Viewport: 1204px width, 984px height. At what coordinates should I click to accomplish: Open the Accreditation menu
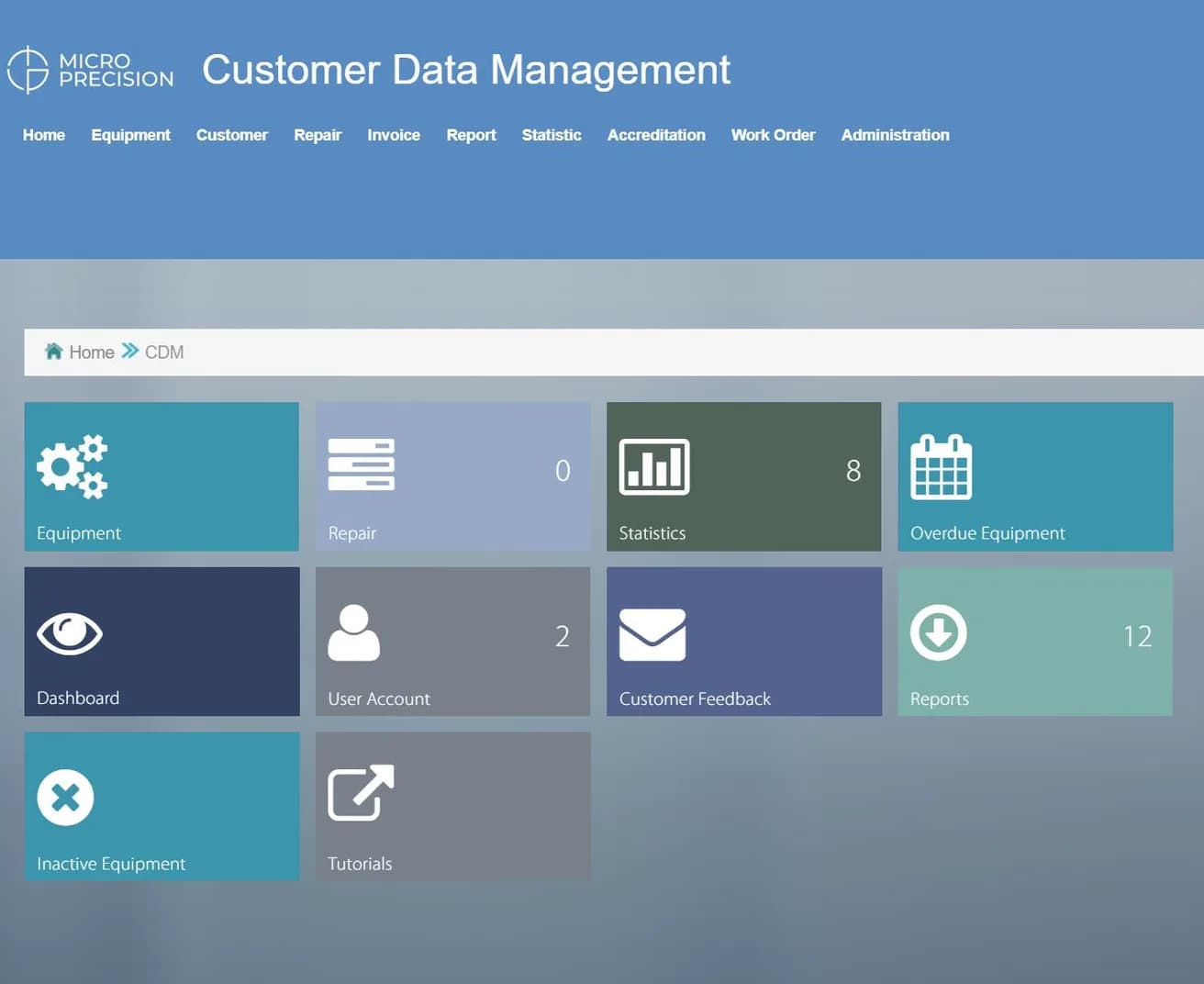[x=656, y=135]
